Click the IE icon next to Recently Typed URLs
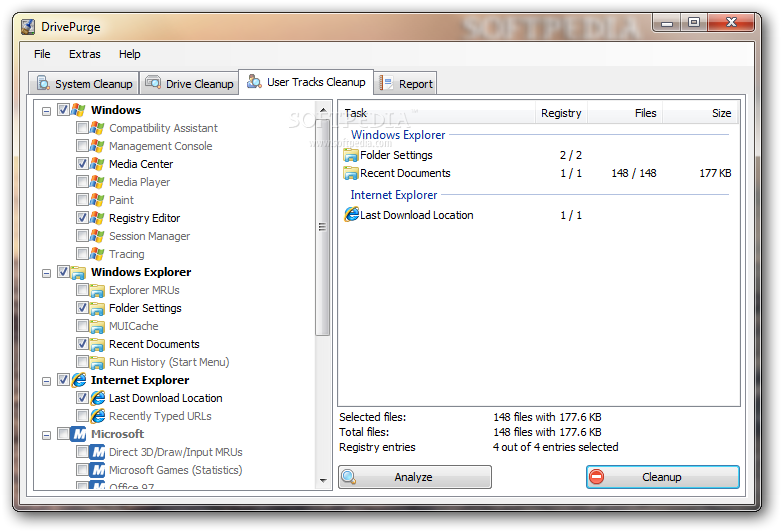Image resolution: width=782 pixels, height=532 pixels. coord(98,416)
